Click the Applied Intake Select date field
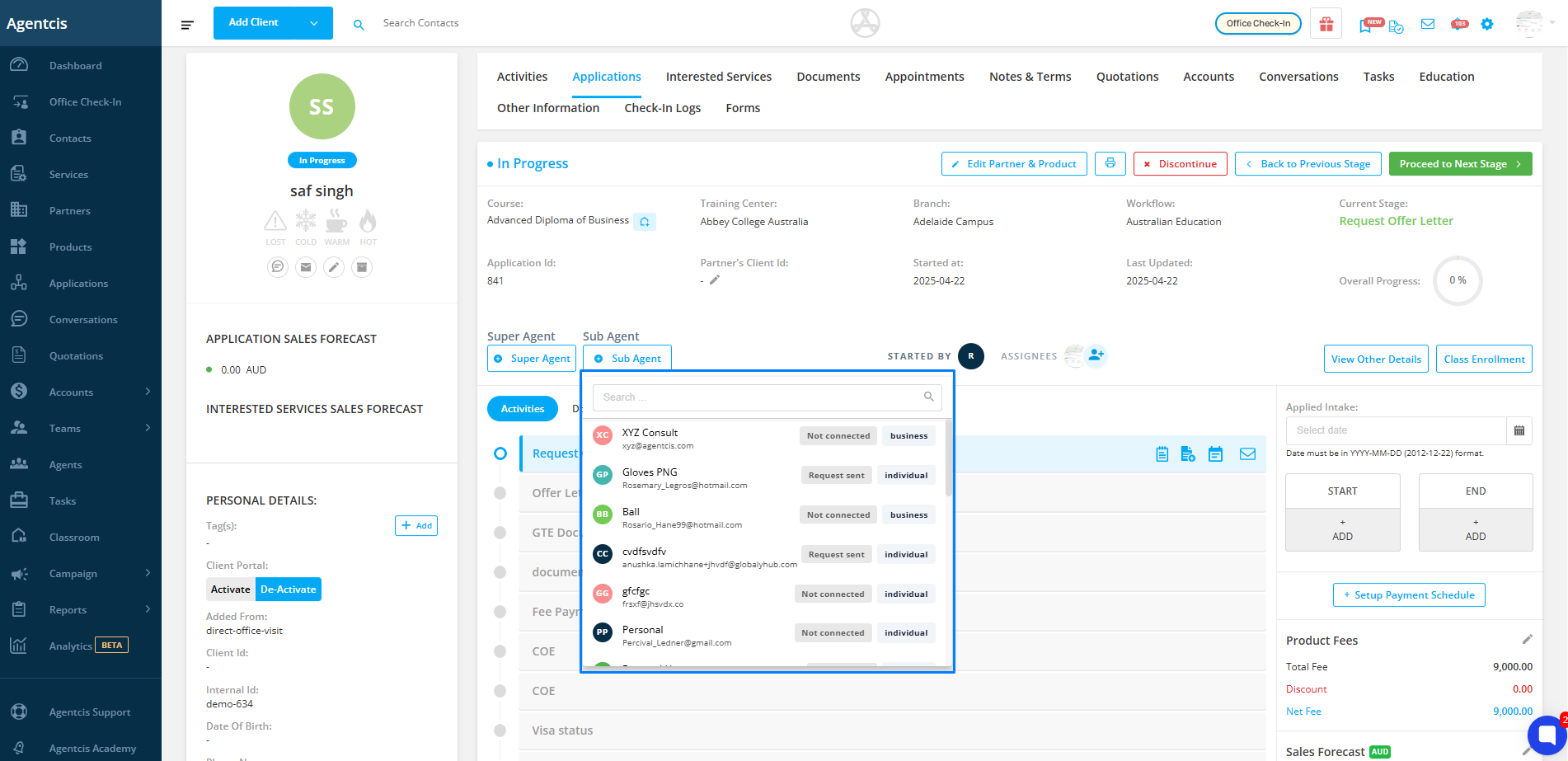The height and width of the screenshot is (761, 1568). [x=1396, y=430]
